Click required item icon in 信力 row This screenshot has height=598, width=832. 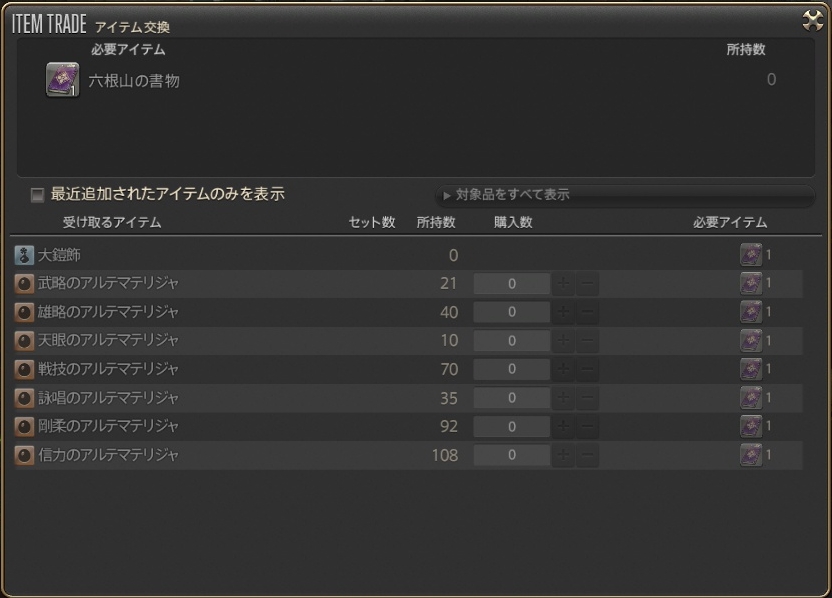750,456
